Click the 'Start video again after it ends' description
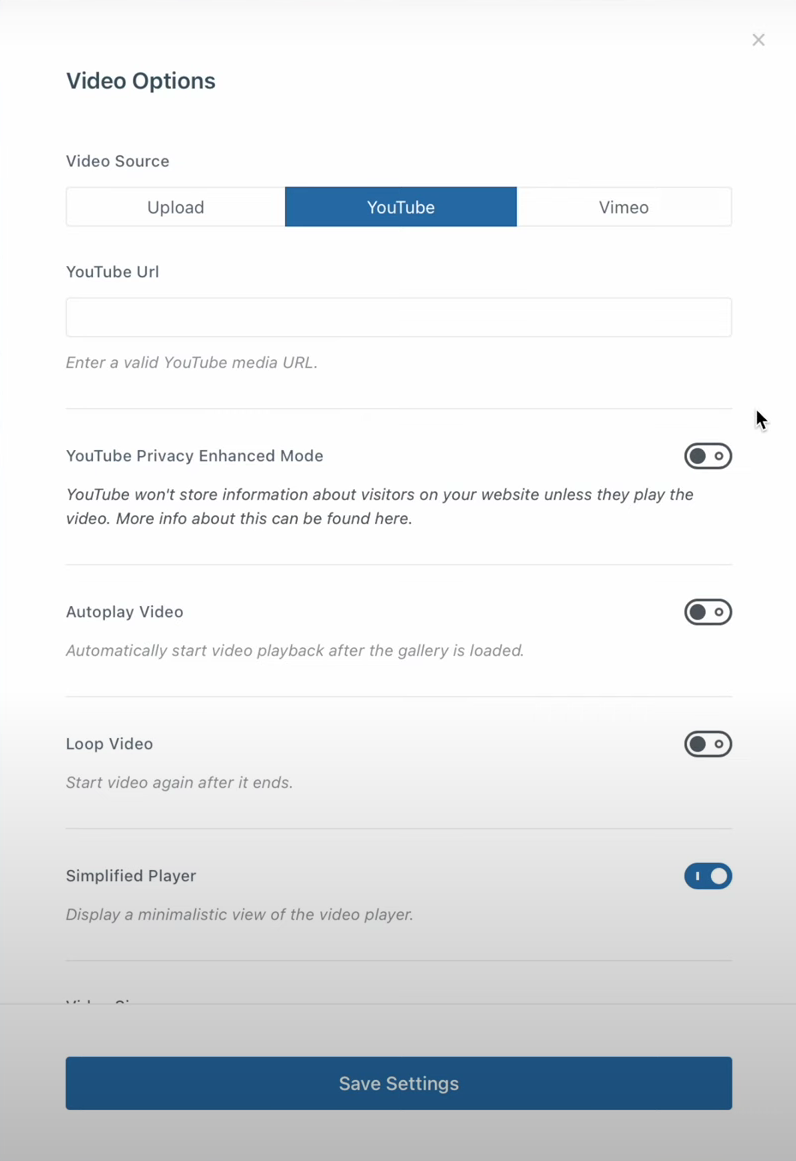The height and width of the screenshot is (1161, 796). click(180, 783)
